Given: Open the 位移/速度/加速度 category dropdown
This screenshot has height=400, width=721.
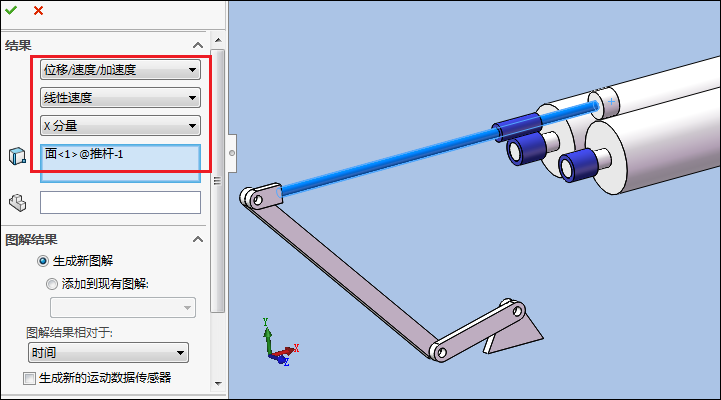Looking at the screenshot, I should pyautogui.click(x=120, y=70).
